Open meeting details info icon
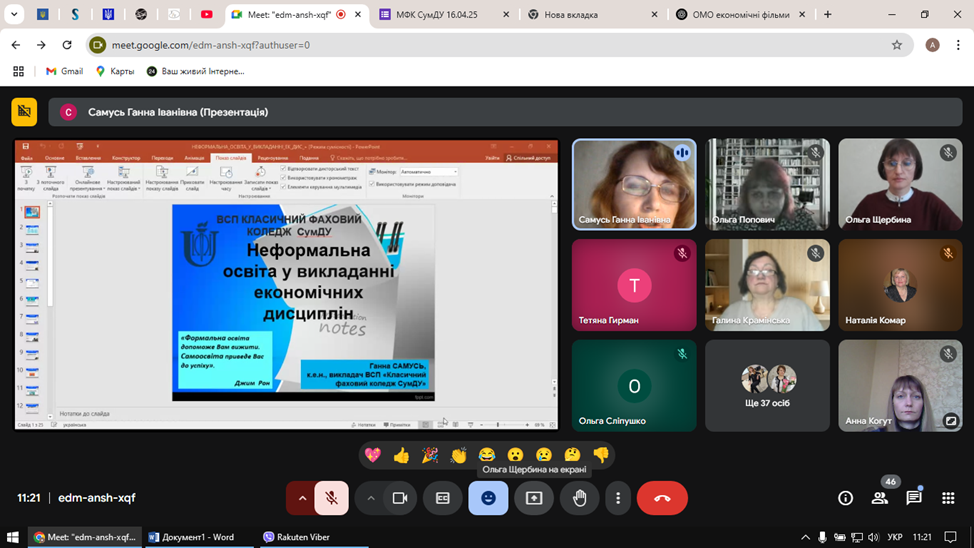 (x=845, y=498)
